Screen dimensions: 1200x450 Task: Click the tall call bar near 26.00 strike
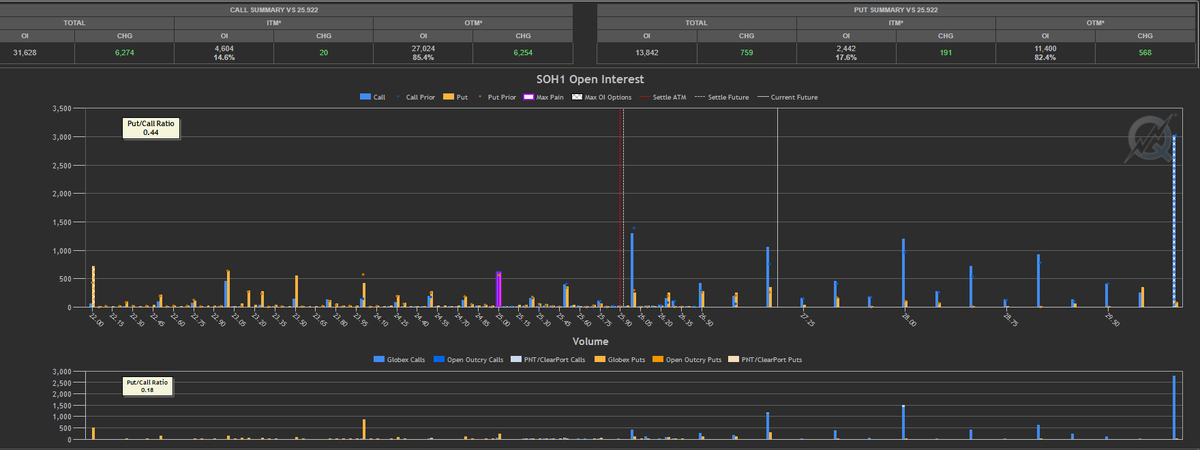pyautogui.click(x=632, y=270)
